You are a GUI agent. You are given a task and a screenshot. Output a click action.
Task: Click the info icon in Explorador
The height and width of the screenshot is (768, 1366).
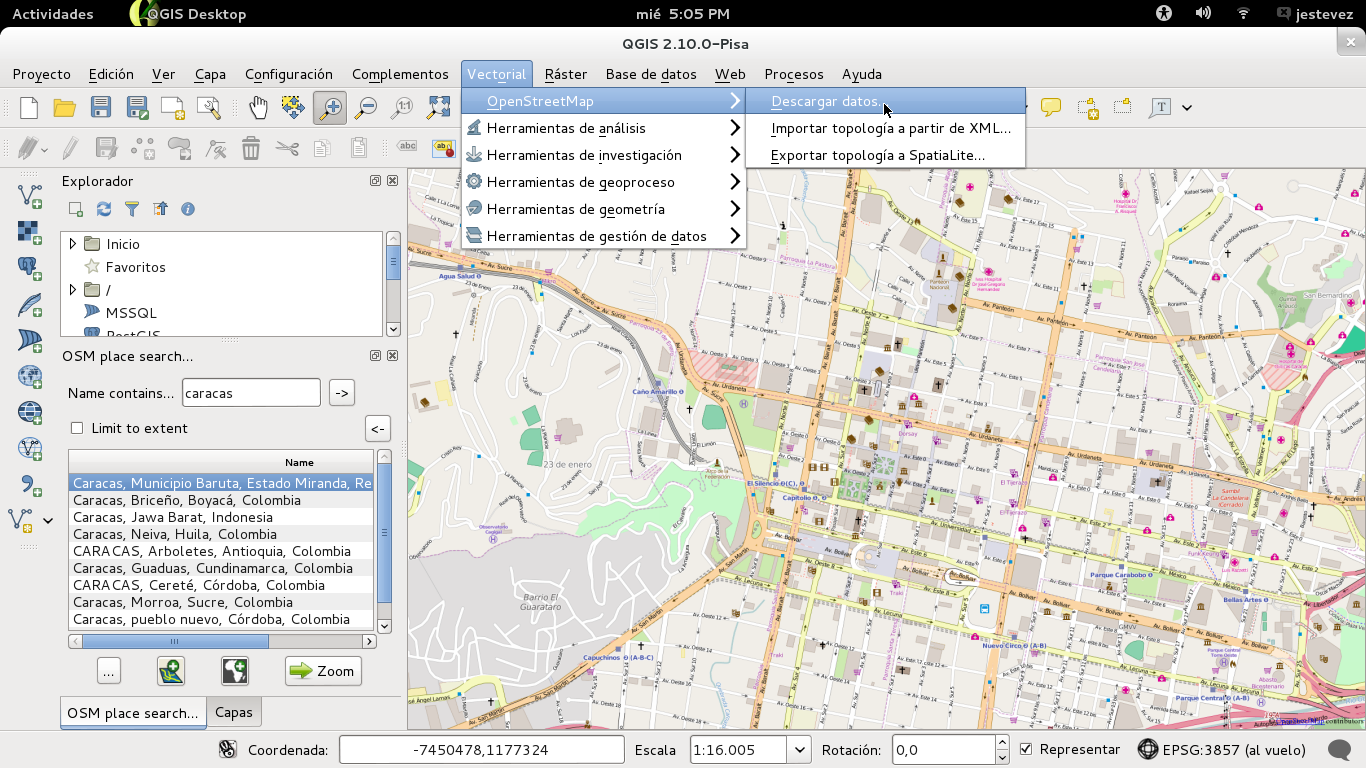187,209
